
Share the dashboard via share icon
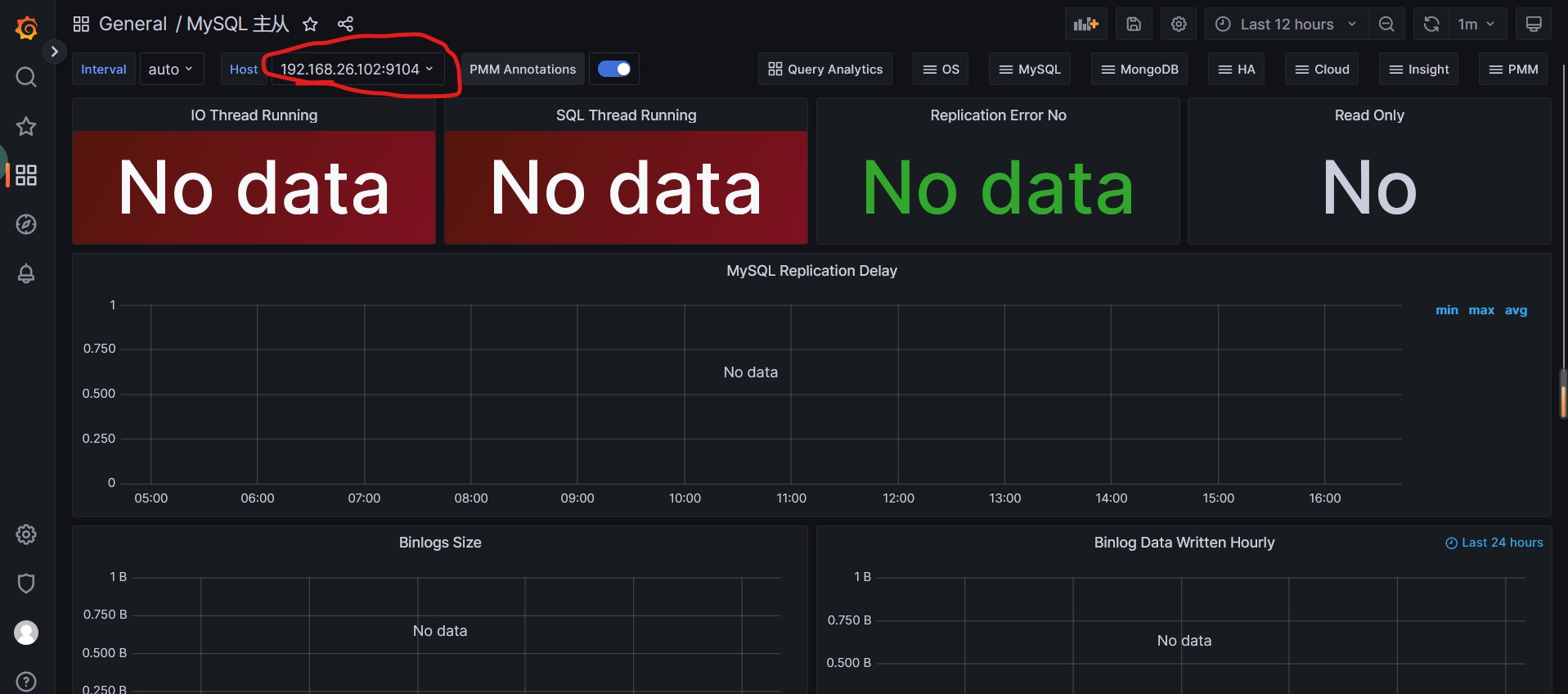tap(345, 24)
